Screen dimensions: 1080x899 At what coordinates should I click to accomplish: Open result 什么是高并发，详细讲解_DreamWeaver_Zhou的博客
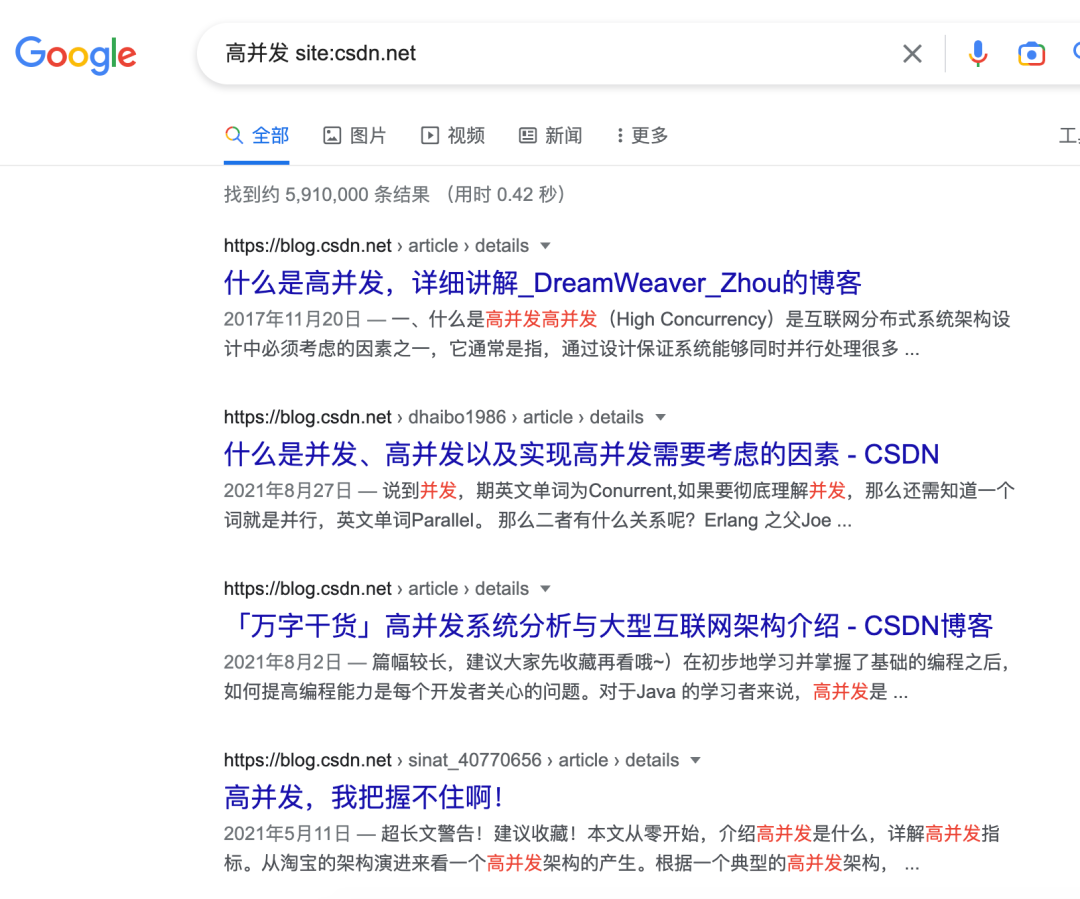pos(543,283)
